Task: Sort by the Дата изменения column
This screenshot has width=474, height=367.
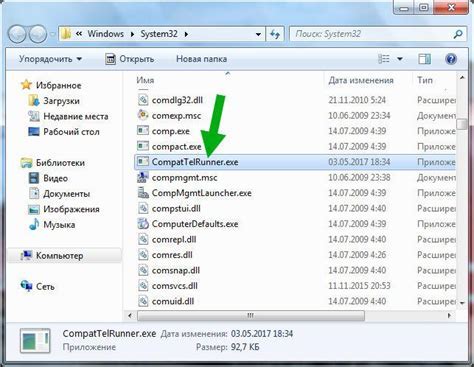Action: coord(361,80)
